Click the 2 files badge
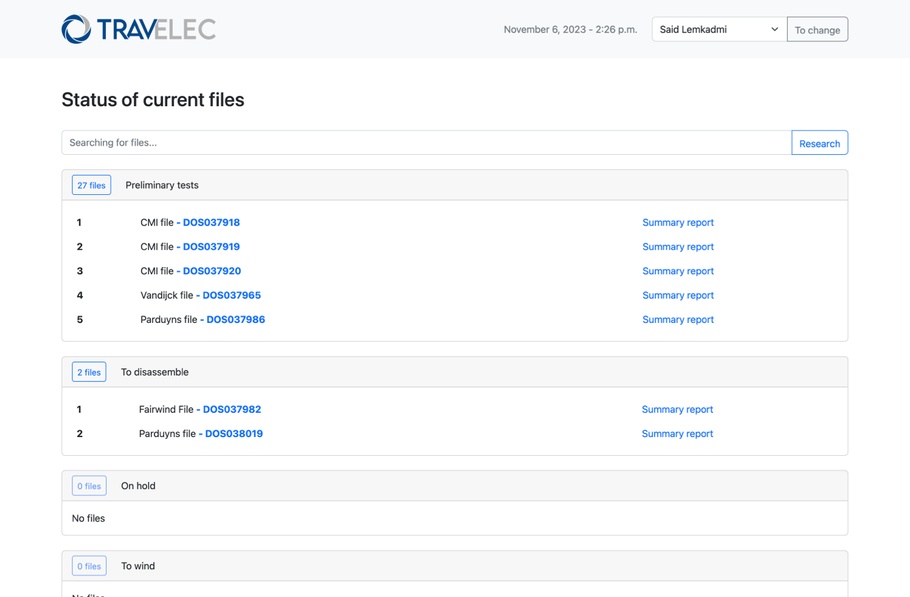Image resolution: width=910 pixels, height=597 pixels. pos(89,372)
